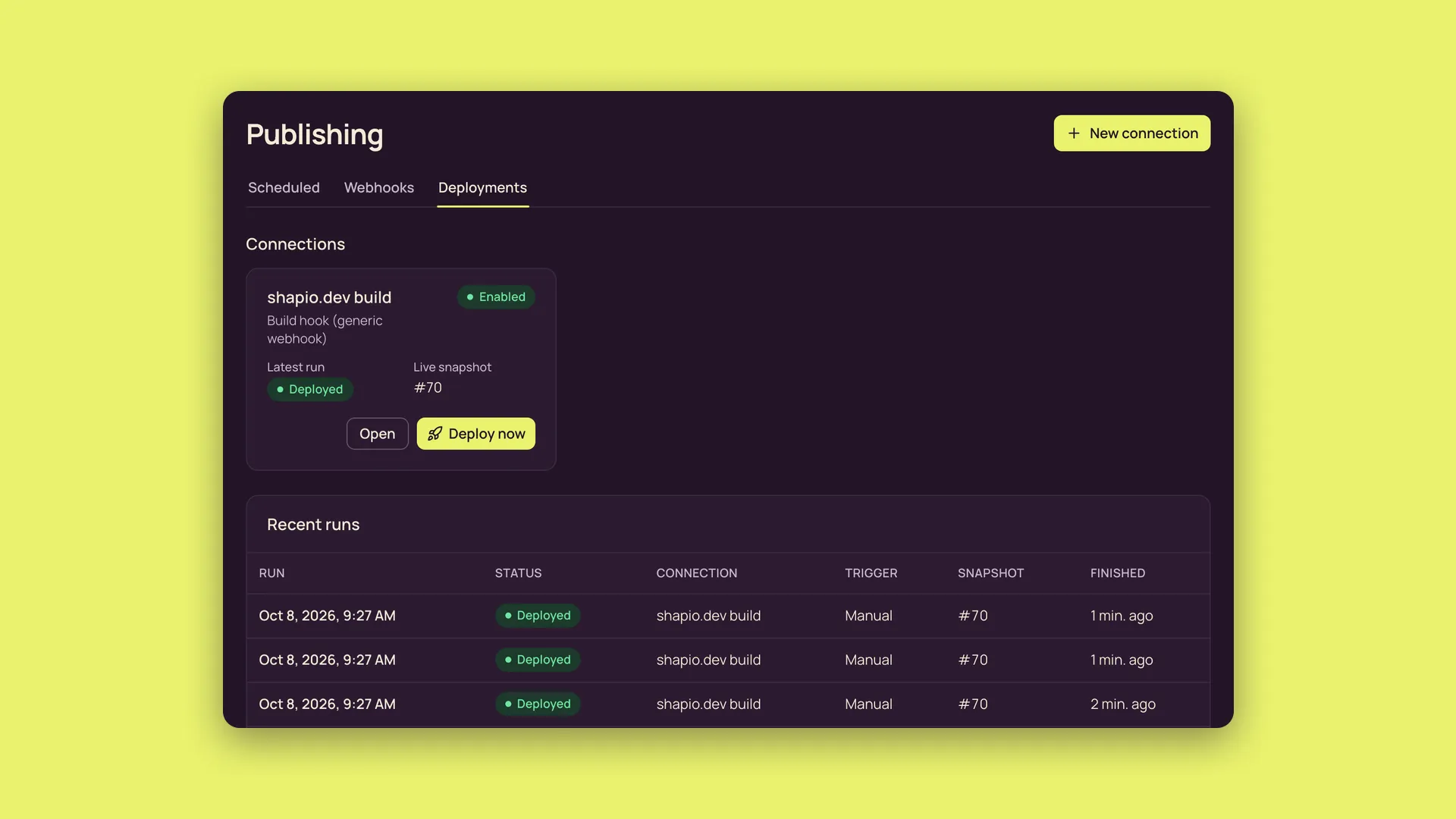Click the Enabled status badge
Screen dimensions: 1456x819
coord(496,297)
